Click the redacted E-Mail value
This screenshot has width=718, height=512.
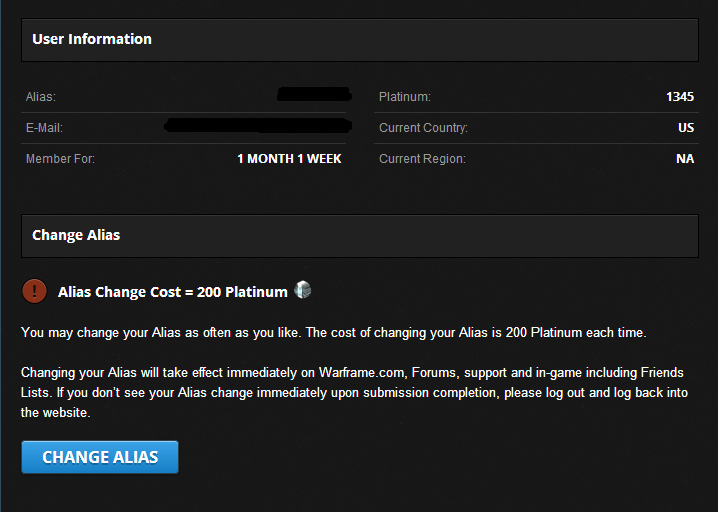258,125
